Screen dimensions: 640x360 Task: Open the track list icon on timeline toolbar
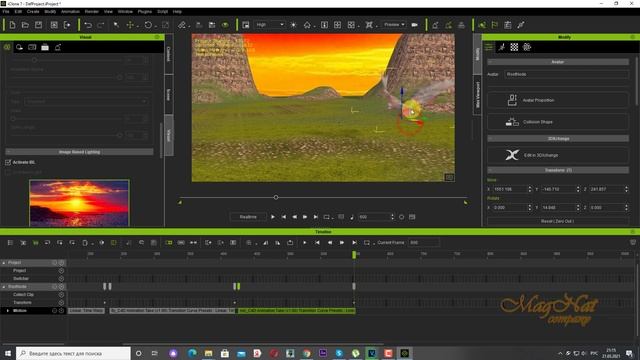point(10,243)
